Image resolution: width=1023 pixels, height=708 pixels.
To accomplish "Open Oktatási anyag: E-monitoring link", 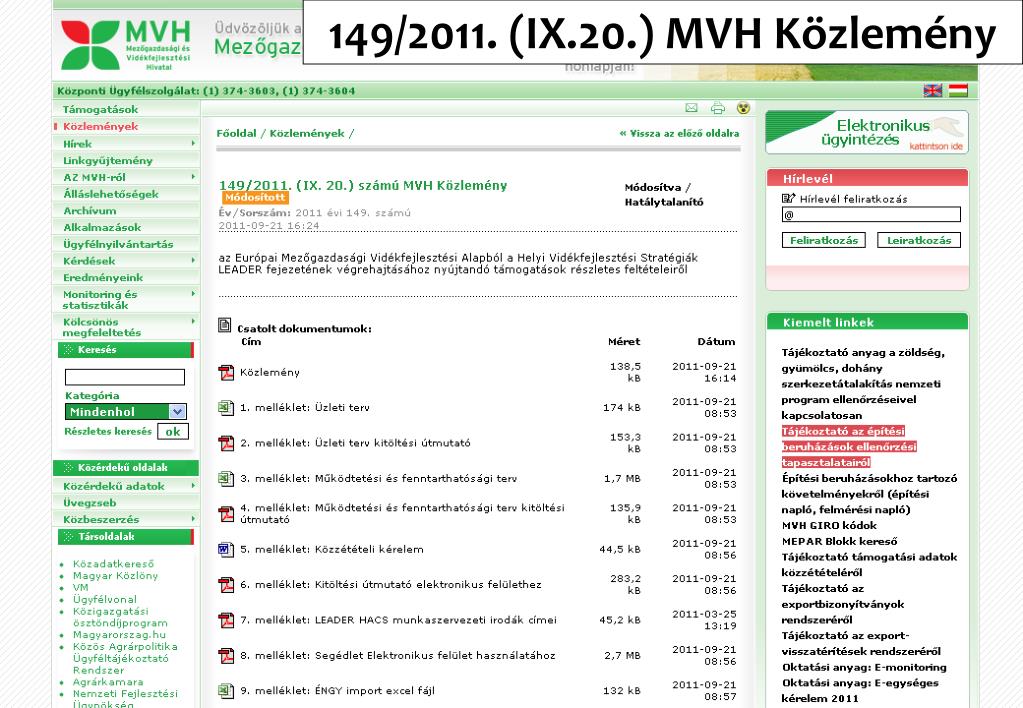I will point(864,667).
